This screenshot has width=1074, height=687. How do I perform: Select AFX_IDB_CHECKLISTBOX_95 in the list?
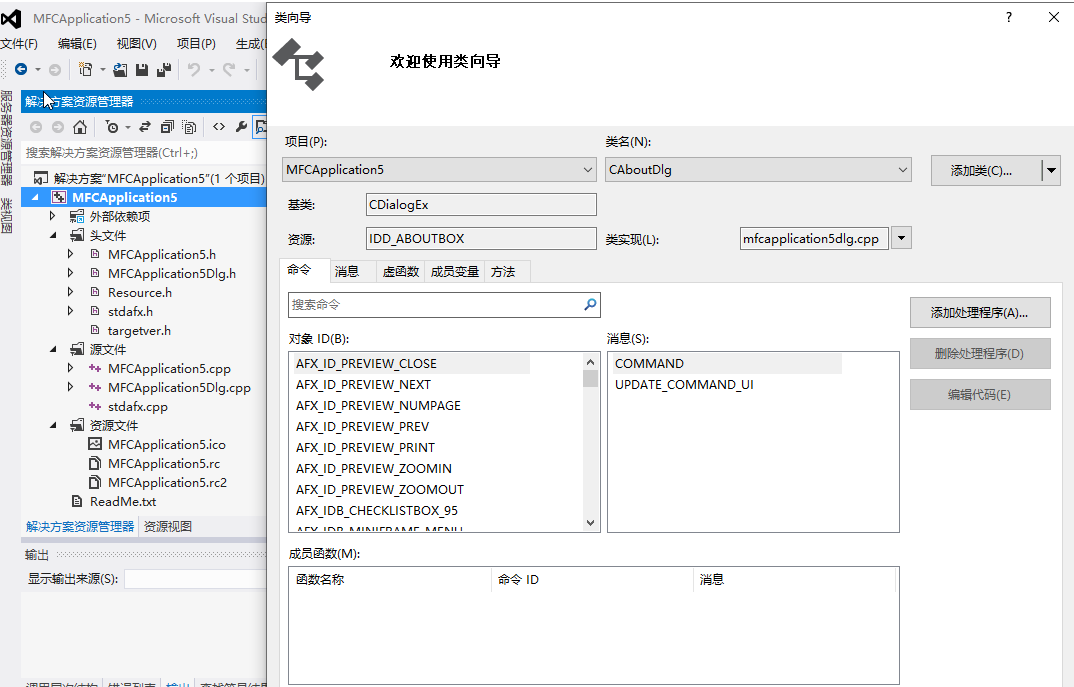(x=377, y=510)
